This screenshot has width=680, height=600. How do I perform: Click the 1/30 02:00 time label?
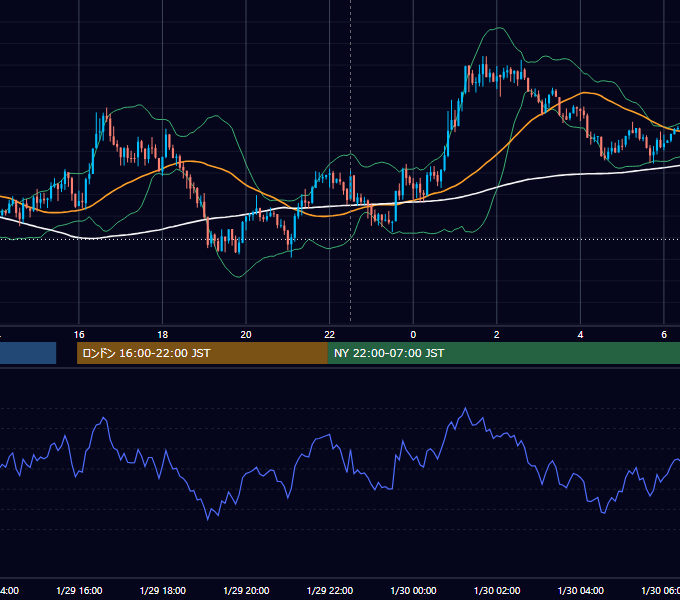tap(497, 590)
